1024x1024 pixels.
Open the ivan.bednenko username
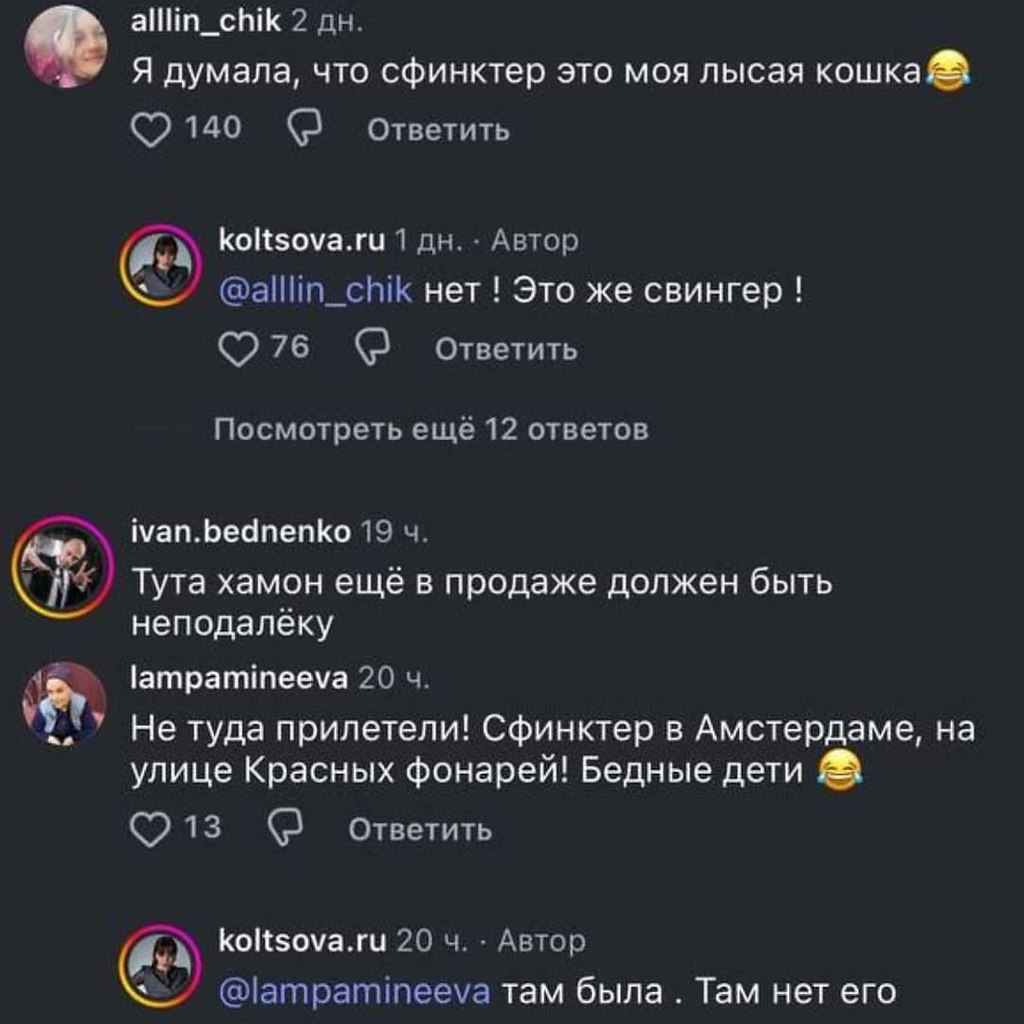[x=242, y=532]
